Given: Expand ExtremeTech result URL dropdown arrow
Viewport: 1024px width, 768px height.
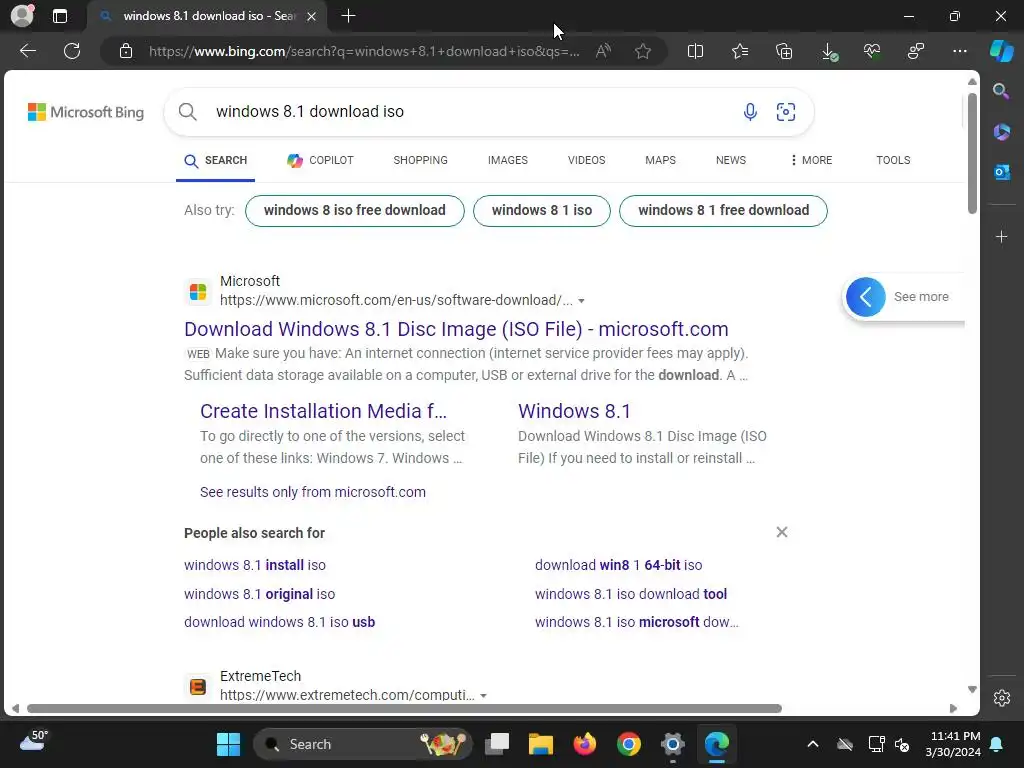Looking at the screenshot, I should pyautogui.click(x=483, y=696).
